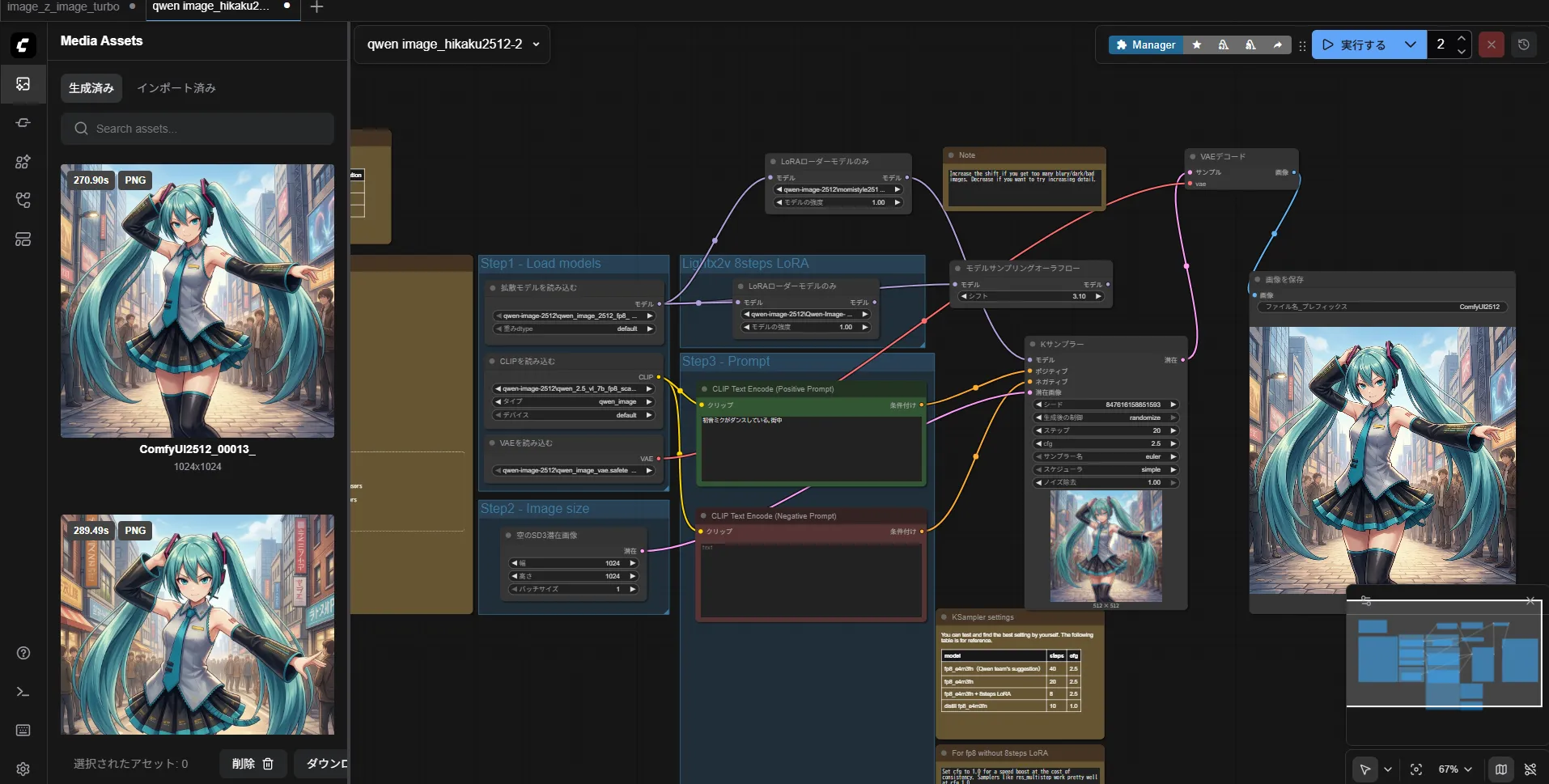1549x784 pixels.
Task: Open the 67% zoom level dropdown
Action: [1454, 769]
